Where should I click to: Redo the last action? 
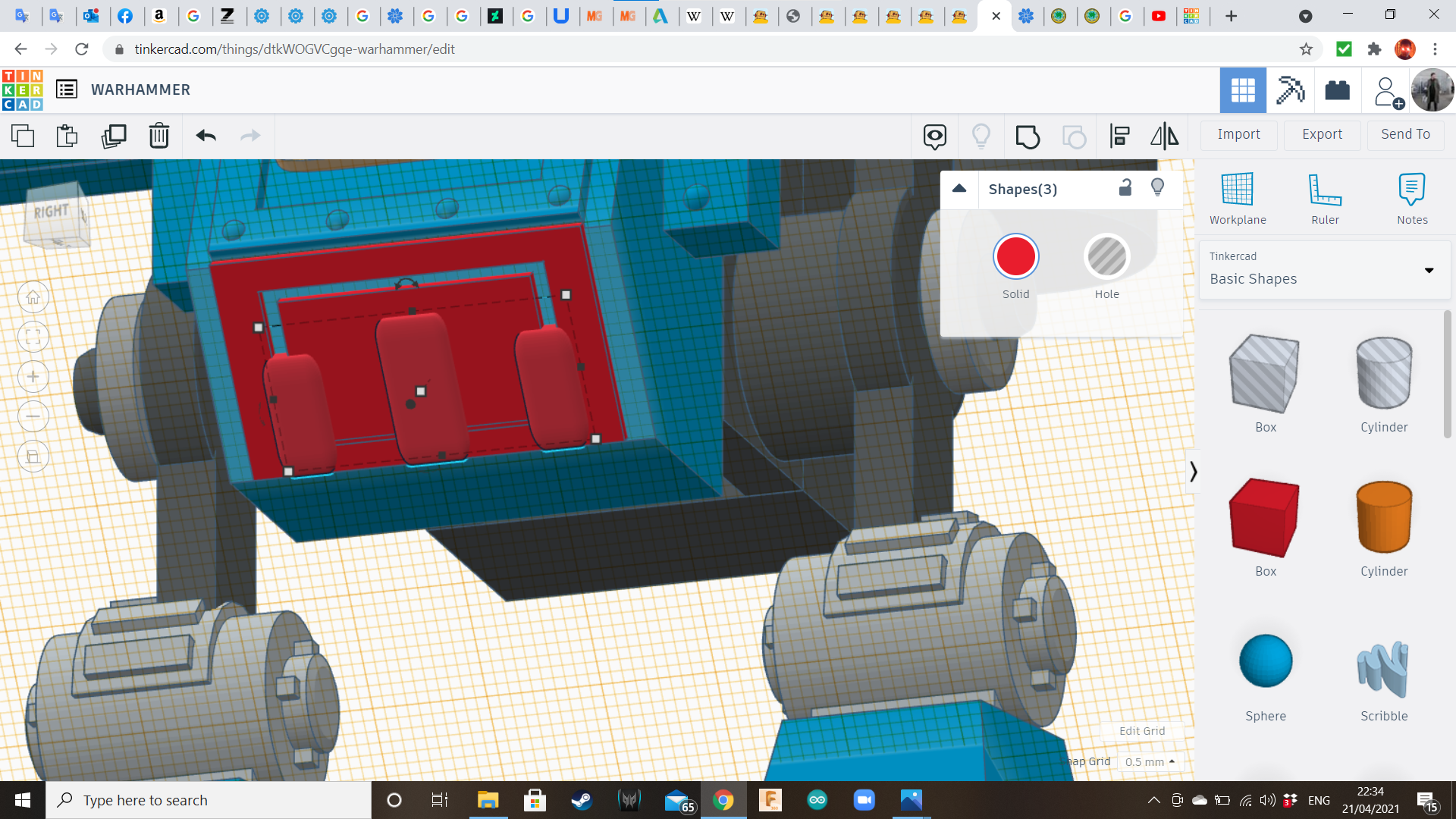click(250, 136)
